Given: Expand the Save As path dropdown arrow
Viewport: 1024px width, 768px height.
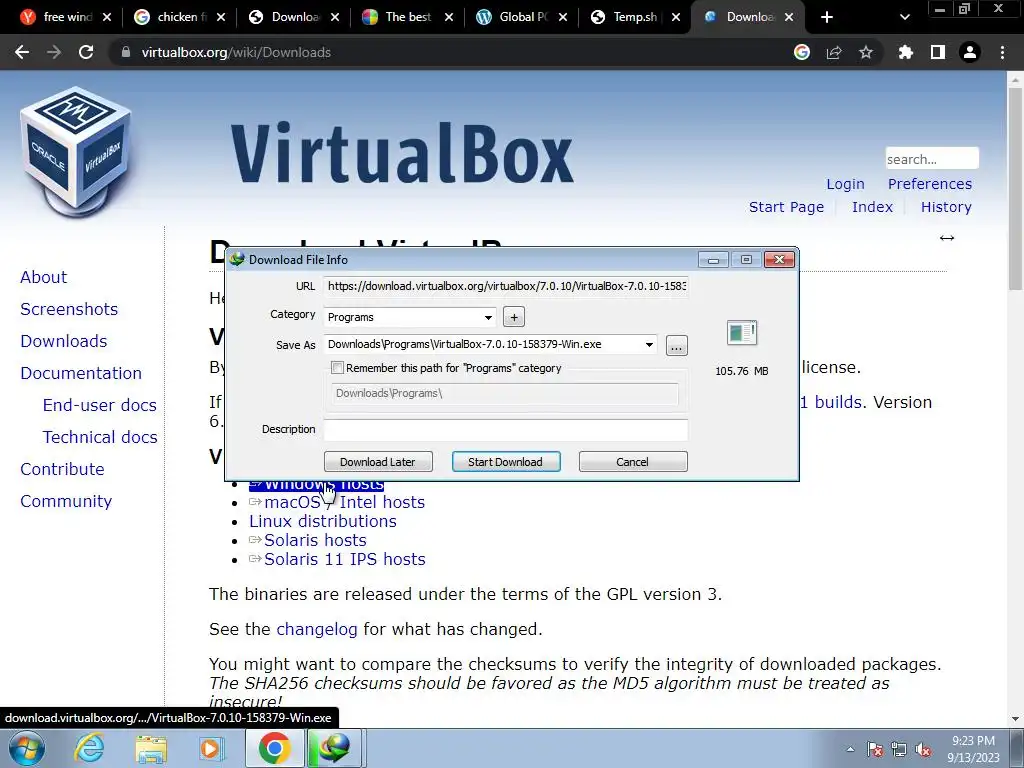Looking at the screenshot, I should 649,345.
